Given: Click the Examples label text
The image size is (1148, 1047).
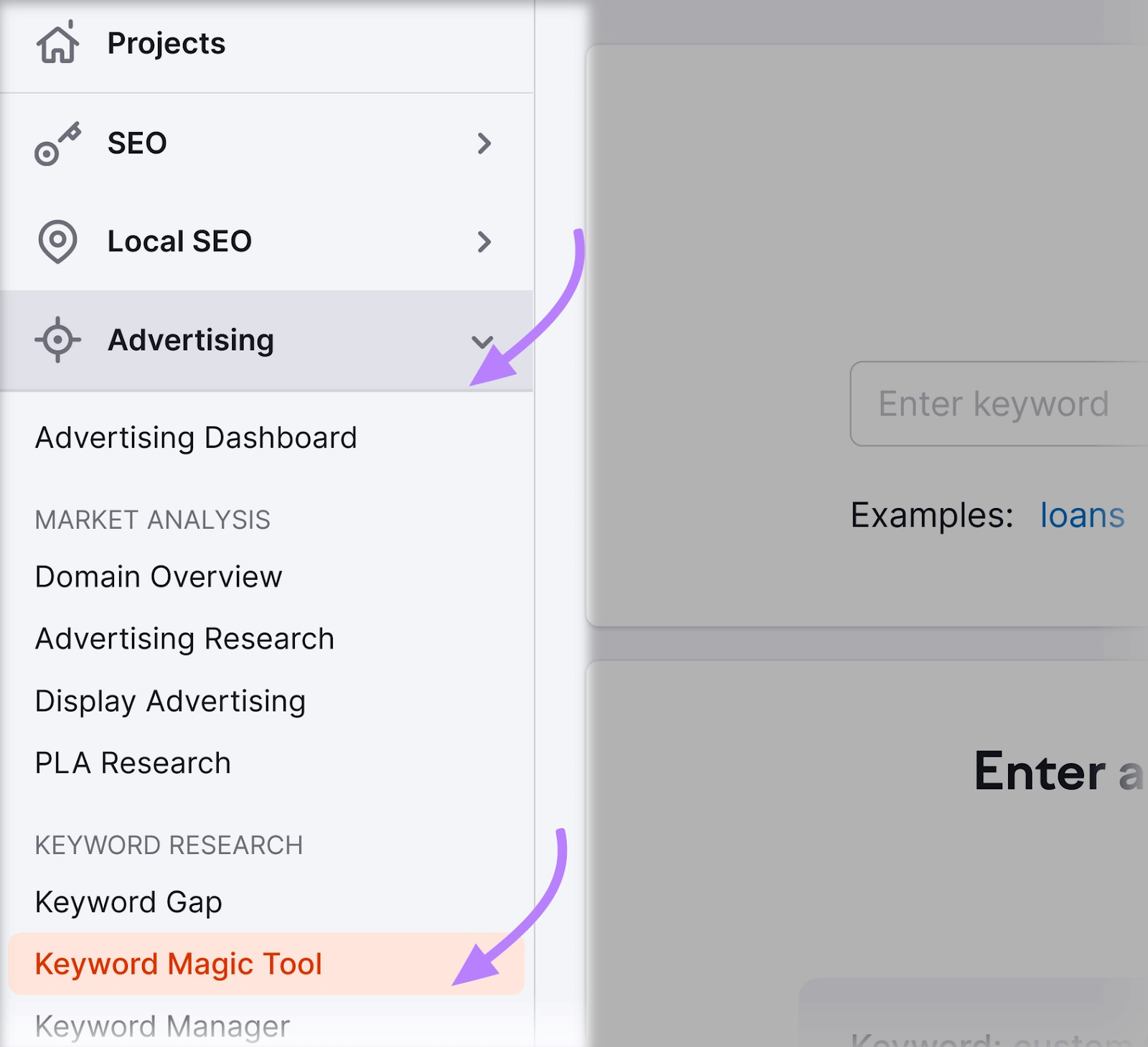Looking at the screenshot, I should [x=932, y=515].
